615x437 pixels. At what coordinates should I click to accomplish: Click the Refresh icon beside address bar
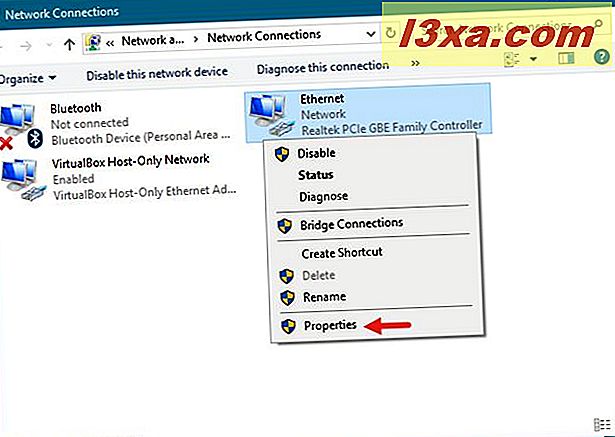click(x=390, y=33)
